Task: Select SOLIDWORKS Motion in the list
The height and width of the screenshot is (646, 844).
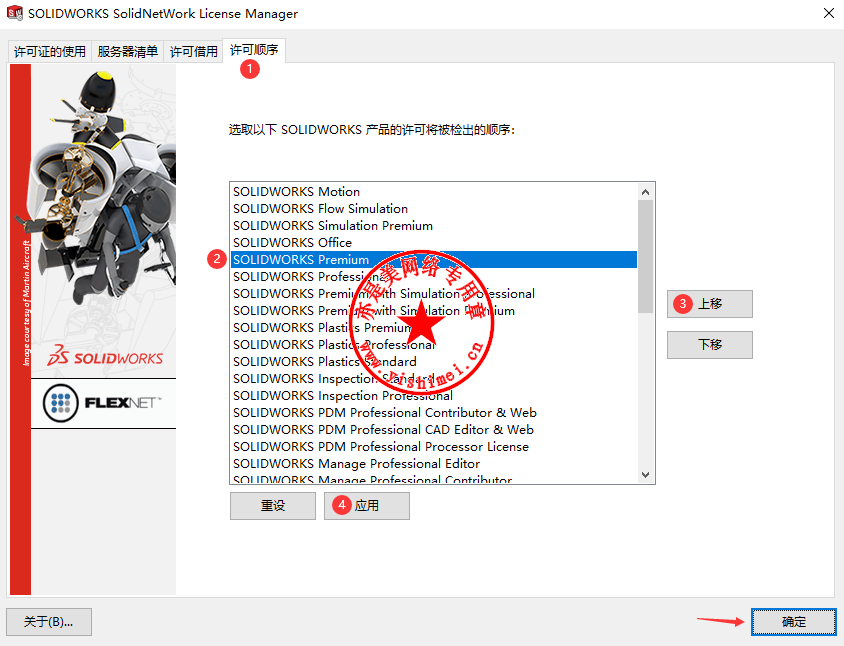Action: (434, 192)
